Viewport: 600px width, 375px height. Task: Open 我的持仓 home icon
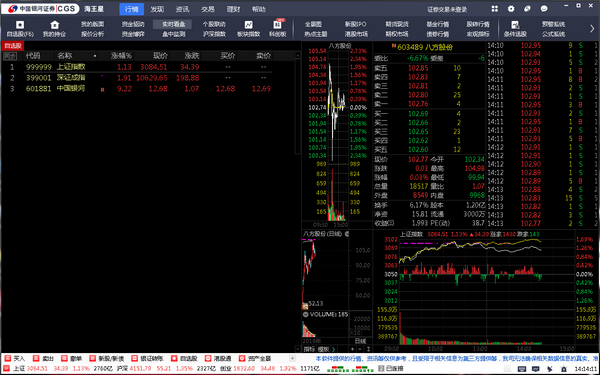(54, 25)
